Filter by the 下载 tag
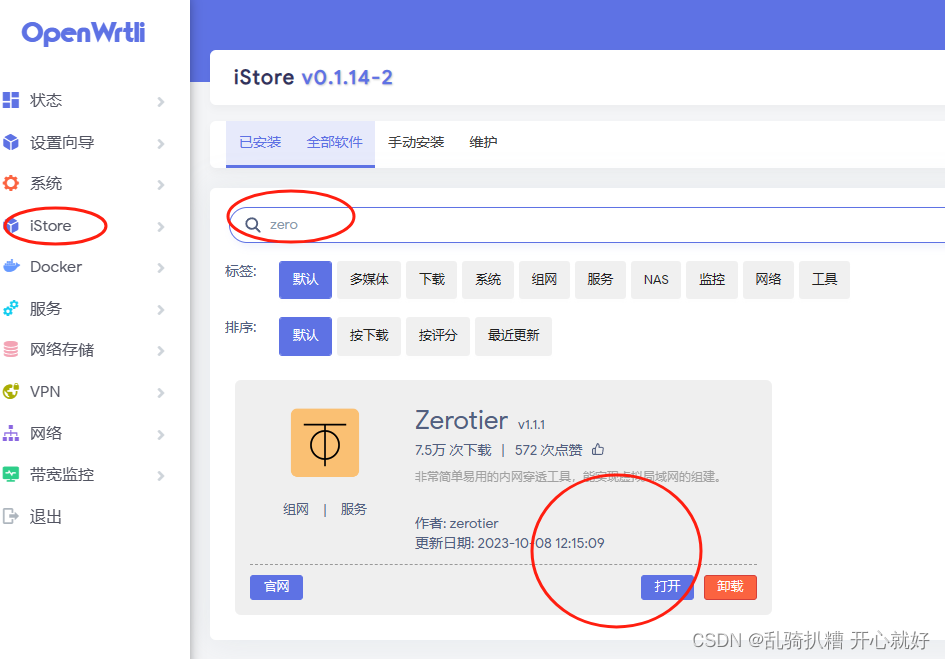This screenshot has width=945, height=659. click(432, 279)
